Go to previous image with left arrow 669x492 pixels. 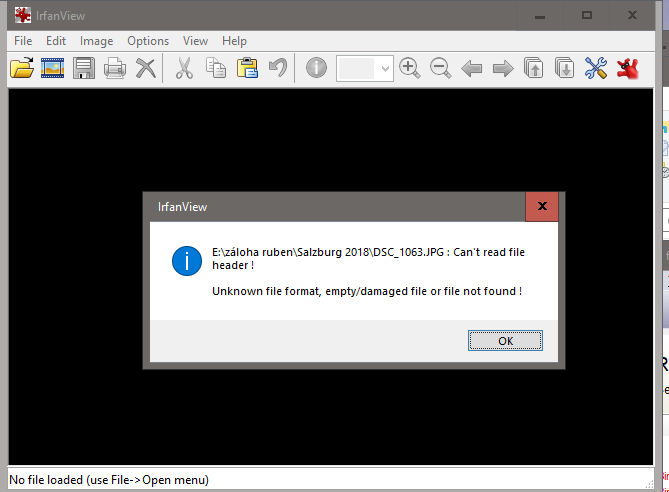(x=472, y=68)
